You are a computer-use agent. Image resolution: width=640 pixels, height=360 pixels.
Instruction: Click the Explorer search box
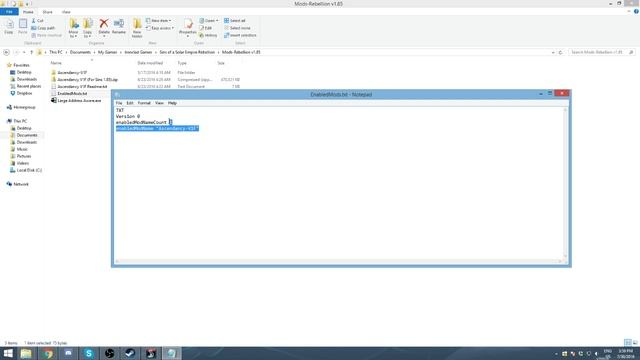[601, 52]
